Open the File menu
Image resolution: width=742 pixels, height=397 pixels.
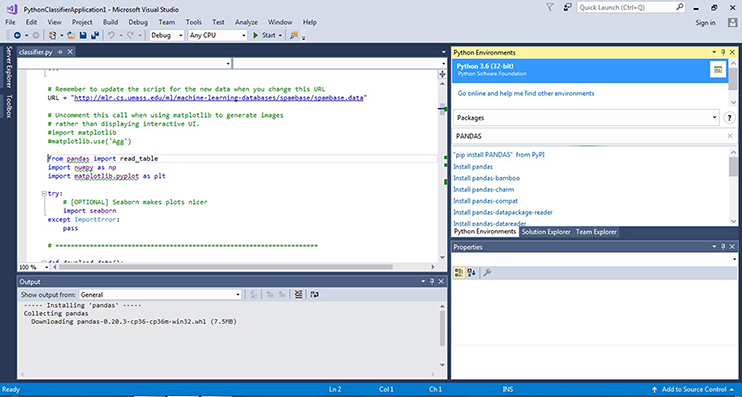coord(10,22)
